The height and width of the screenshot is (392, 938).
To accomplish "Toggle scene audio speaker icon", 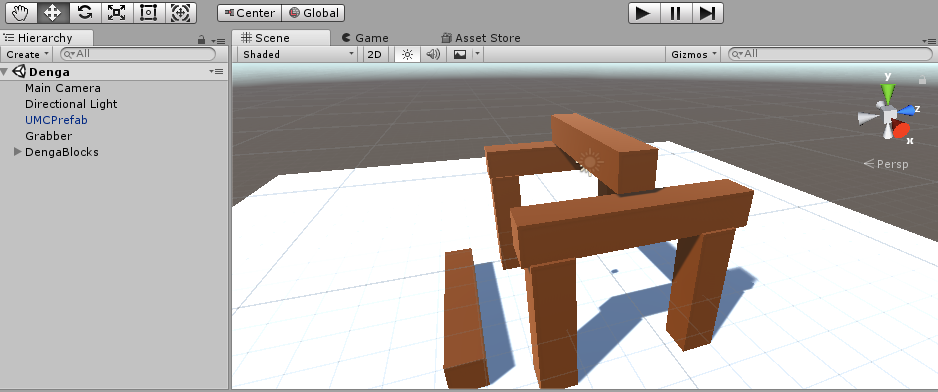I will pyautogui.click(x=433, y=54).
